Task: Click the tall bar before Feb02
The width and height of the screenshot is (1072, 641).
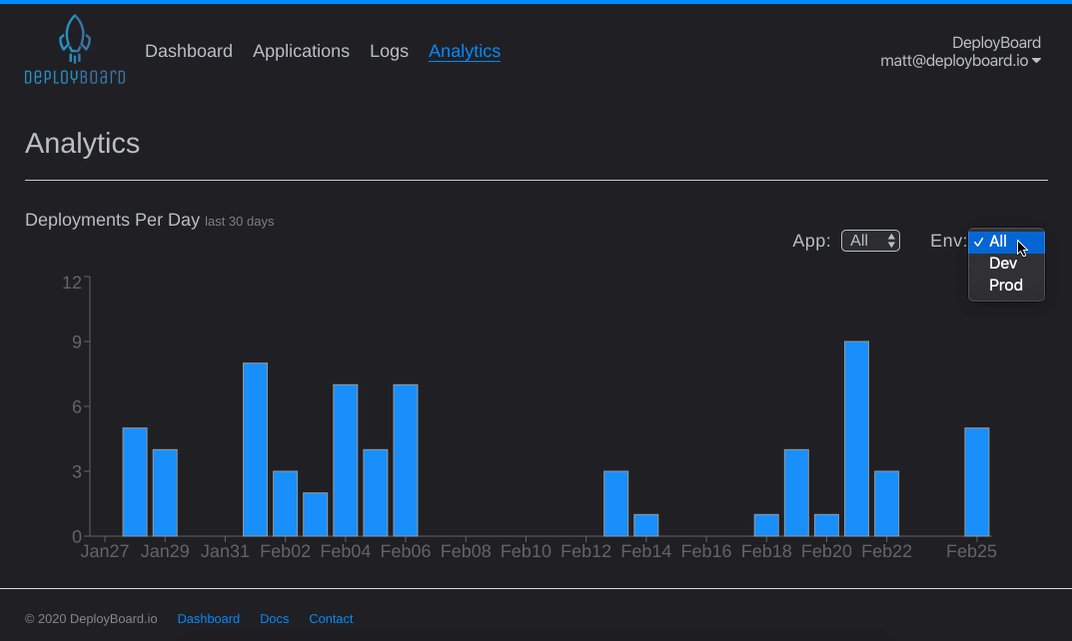Action: pos(255,450)
